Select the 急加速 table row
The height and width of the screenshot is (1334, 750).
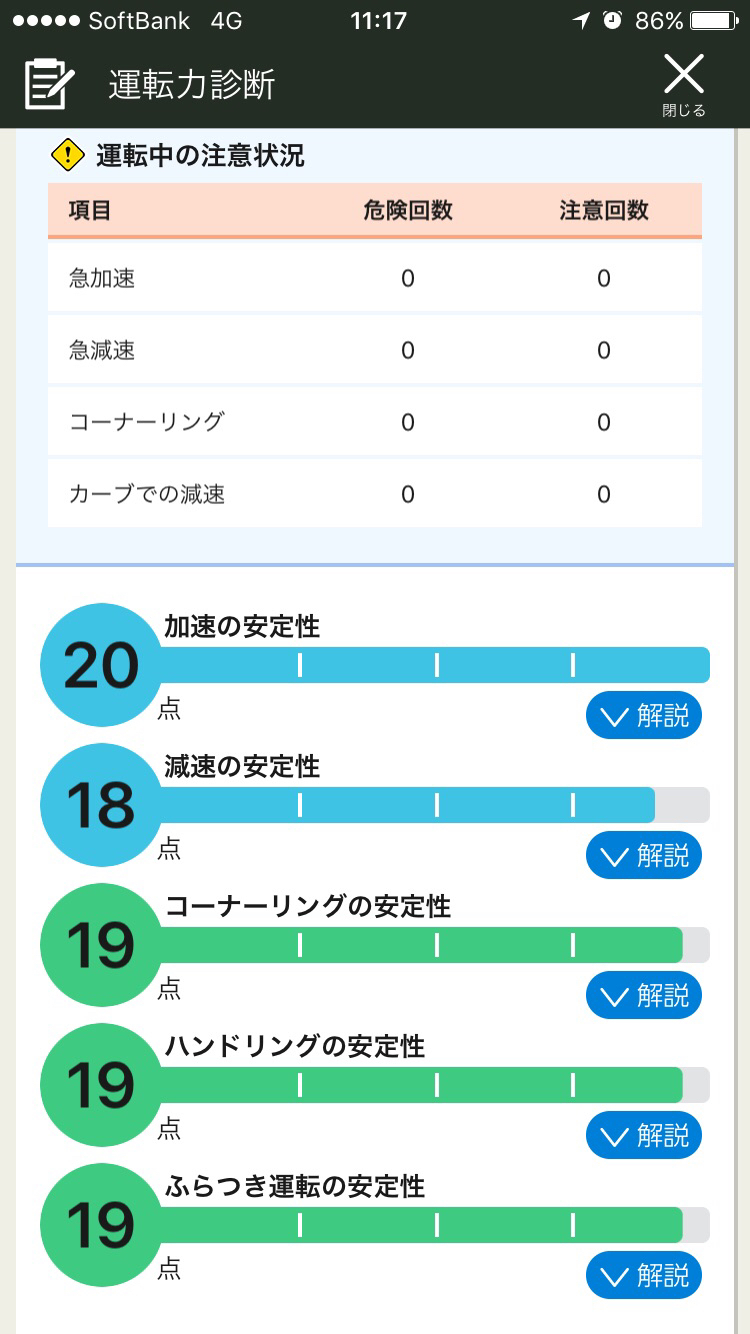pos(375,278)
